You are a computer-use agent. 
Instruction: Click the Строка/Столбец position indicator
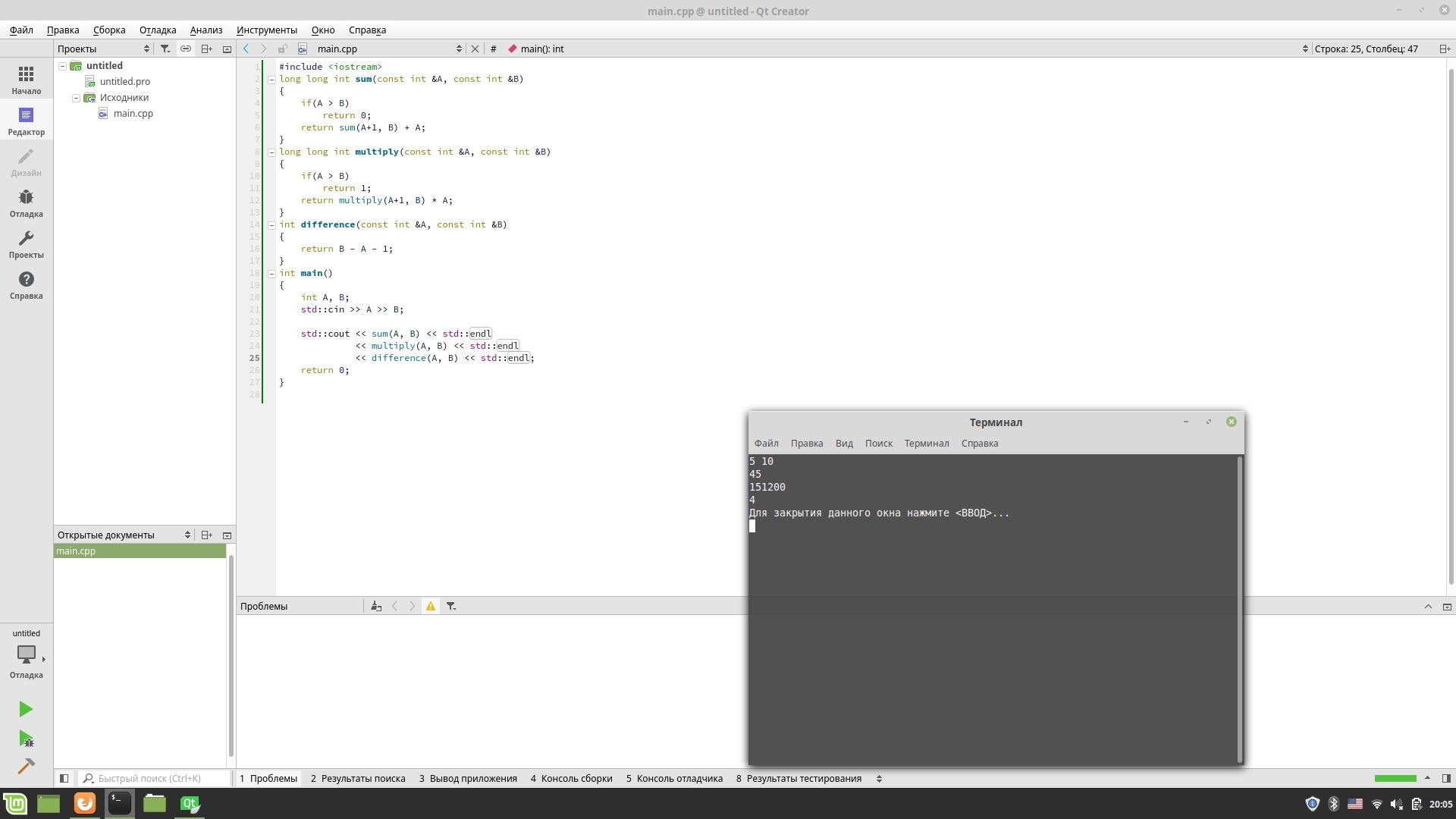pyautogui.click(x=1366, y=49)
